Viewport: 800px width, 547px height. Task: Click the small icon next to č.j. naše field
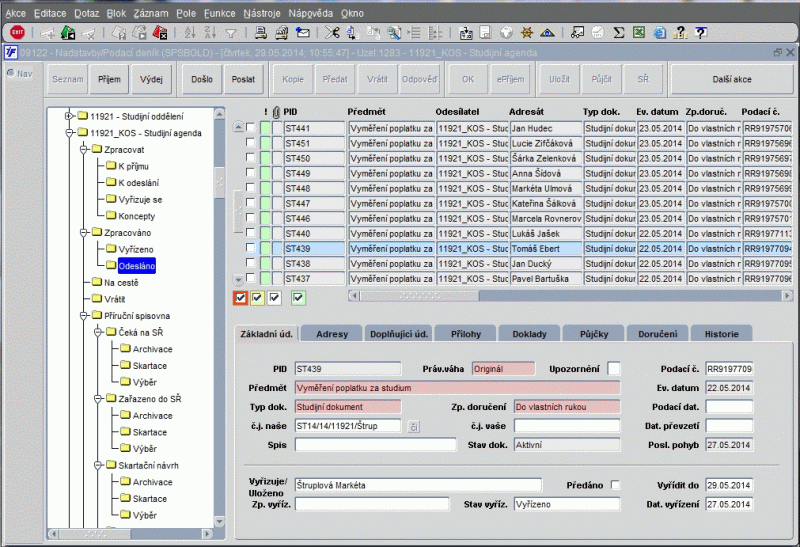click(414, 426)
